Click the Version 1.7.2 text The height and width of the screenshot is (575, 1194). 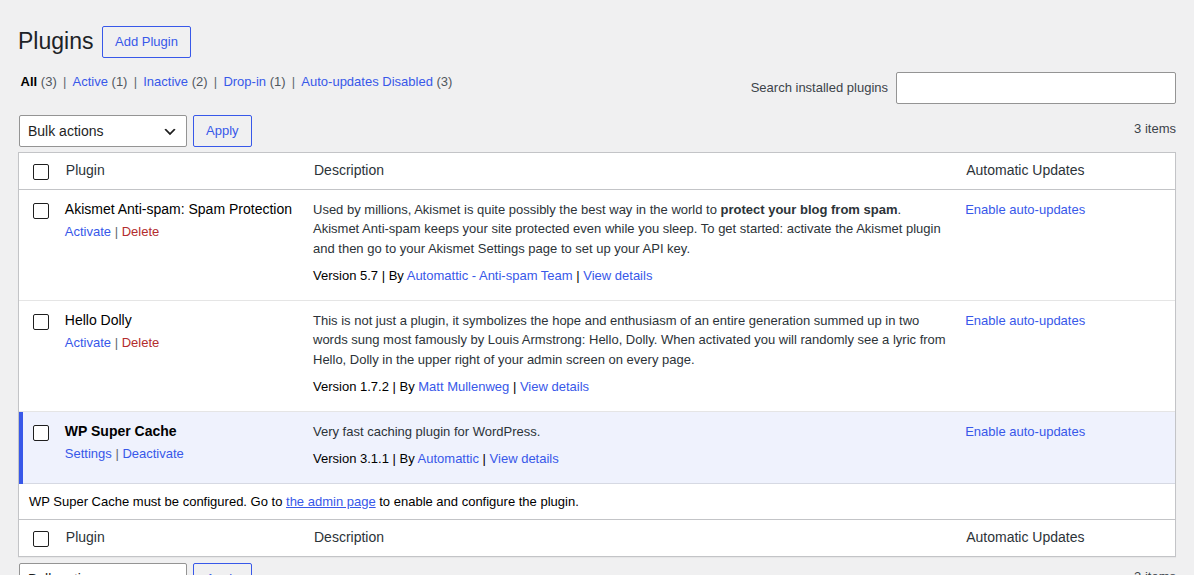point(351,387)
